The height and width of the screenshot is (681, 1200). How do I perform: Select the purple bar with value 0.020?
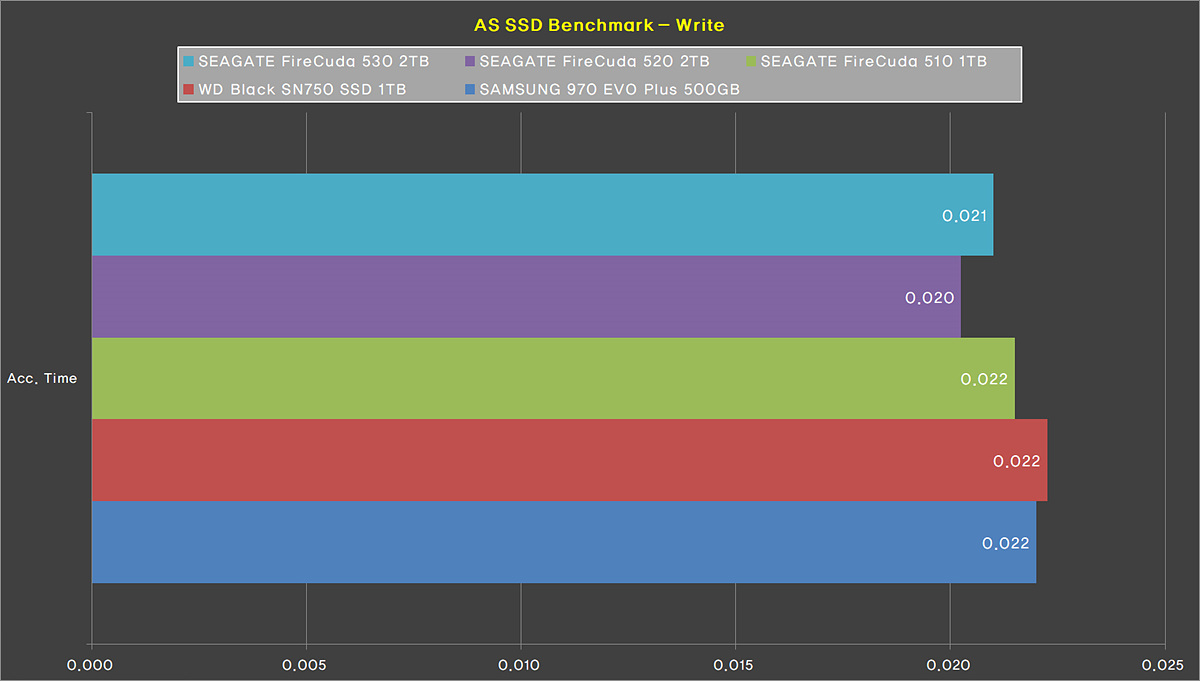click(526, 297)
